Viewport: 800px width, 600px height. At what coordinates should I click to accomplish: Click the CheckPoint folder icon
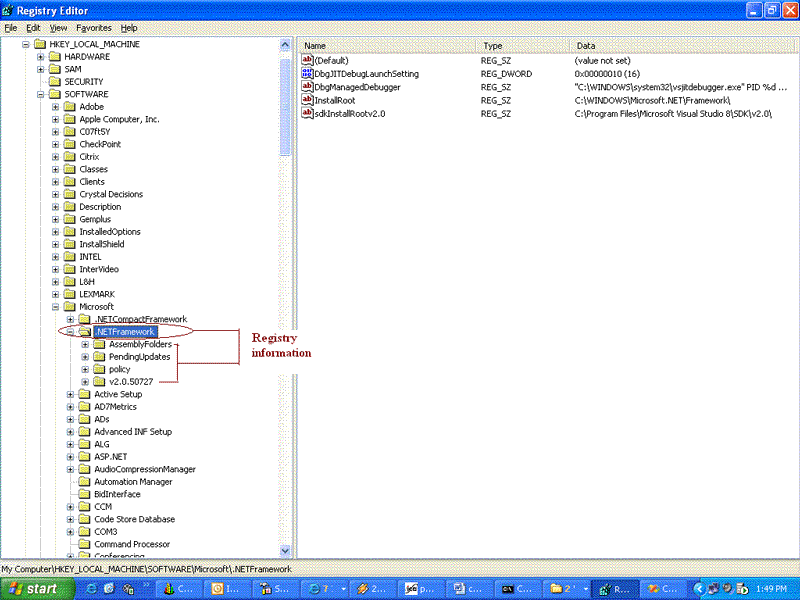tap(69, 144)
